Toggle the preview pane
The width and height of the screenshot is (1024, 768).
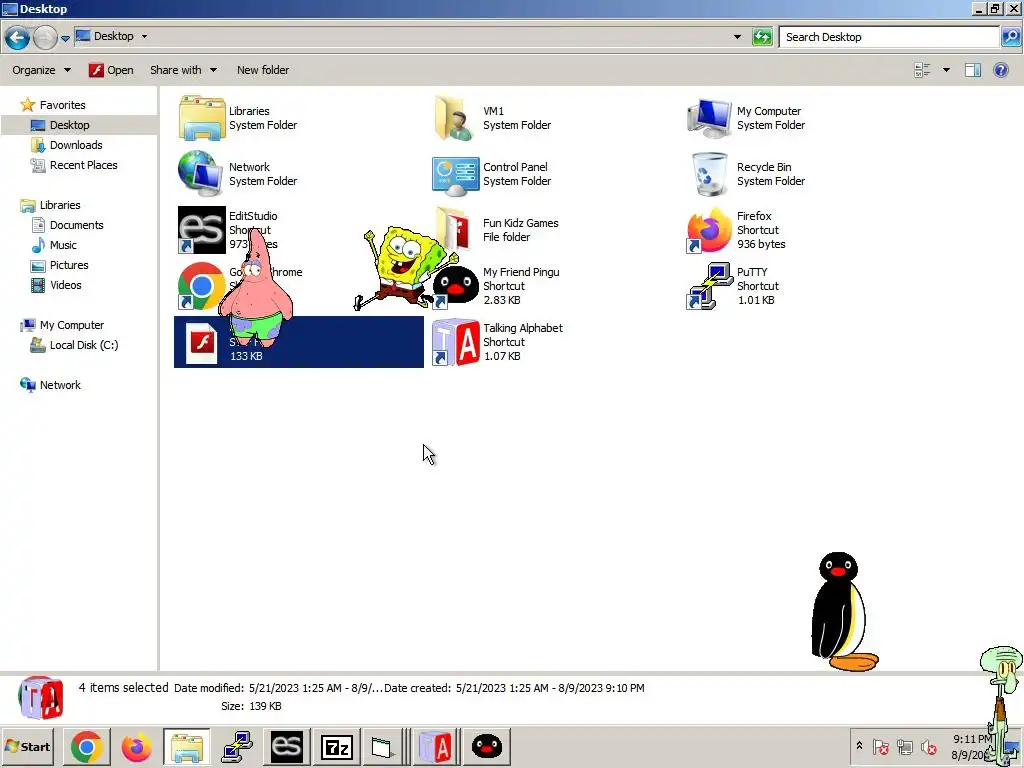click(x=972, y=70)
